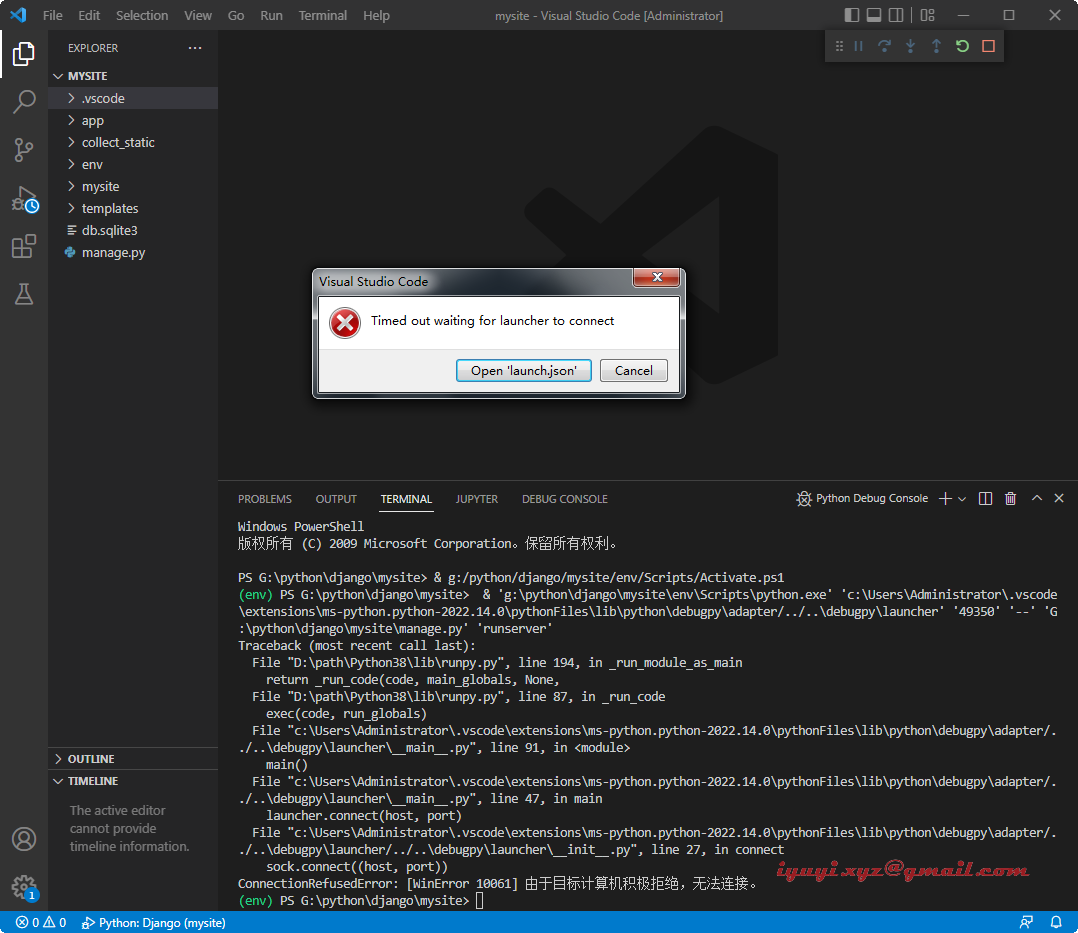Open the Testing view in the sidebar

(24, 294)
